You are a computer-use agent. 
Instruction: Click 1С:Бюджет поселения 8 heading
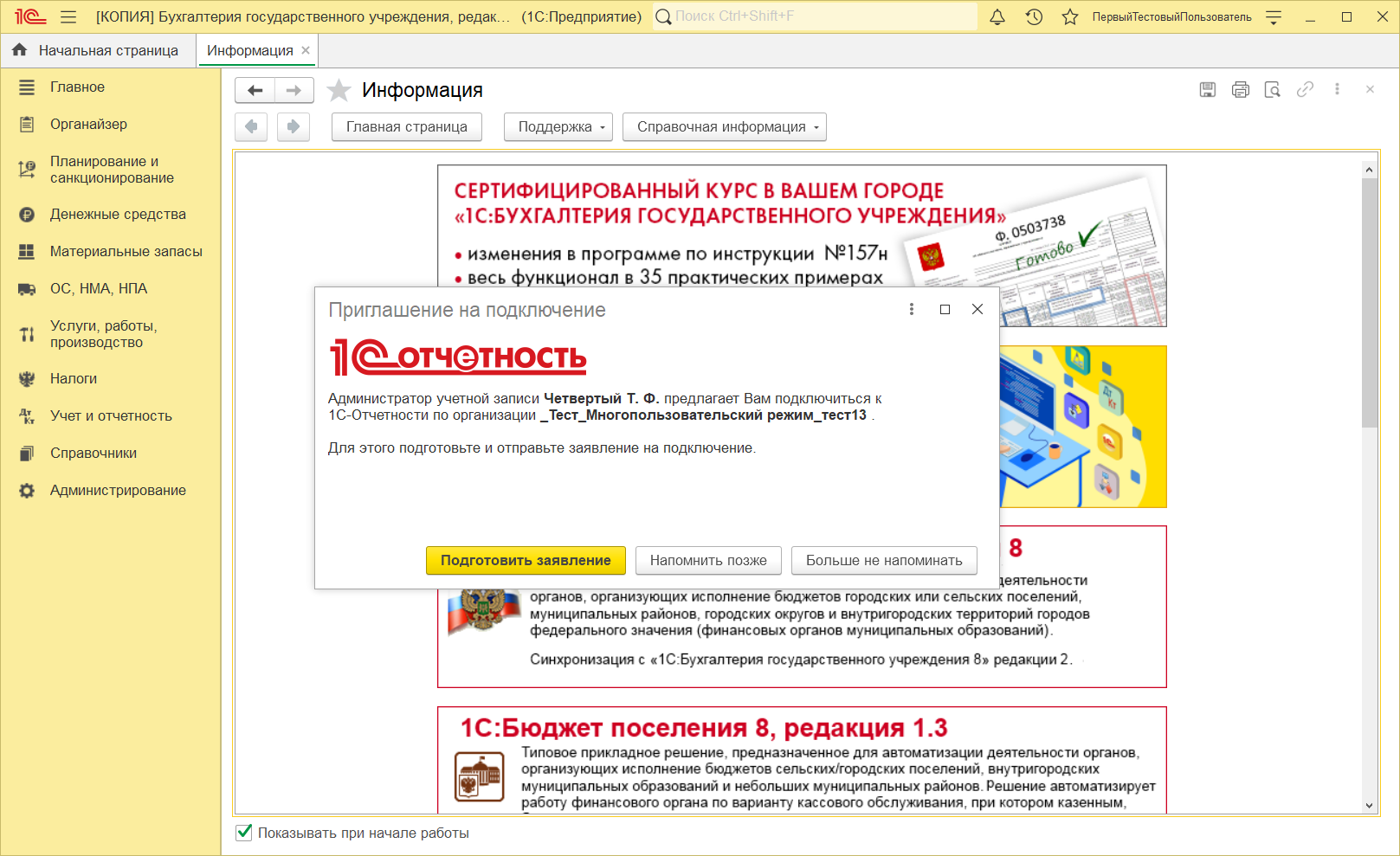coord(704,728)
